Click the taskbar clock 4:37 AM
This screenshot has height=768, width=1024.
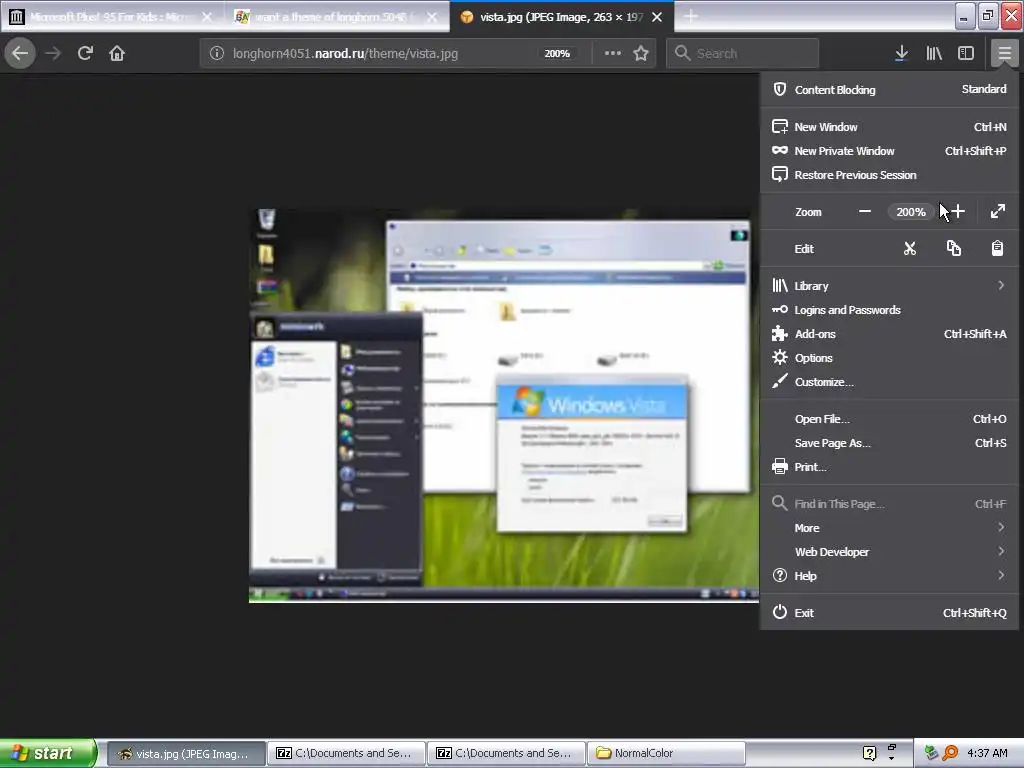tap(987, 754)
